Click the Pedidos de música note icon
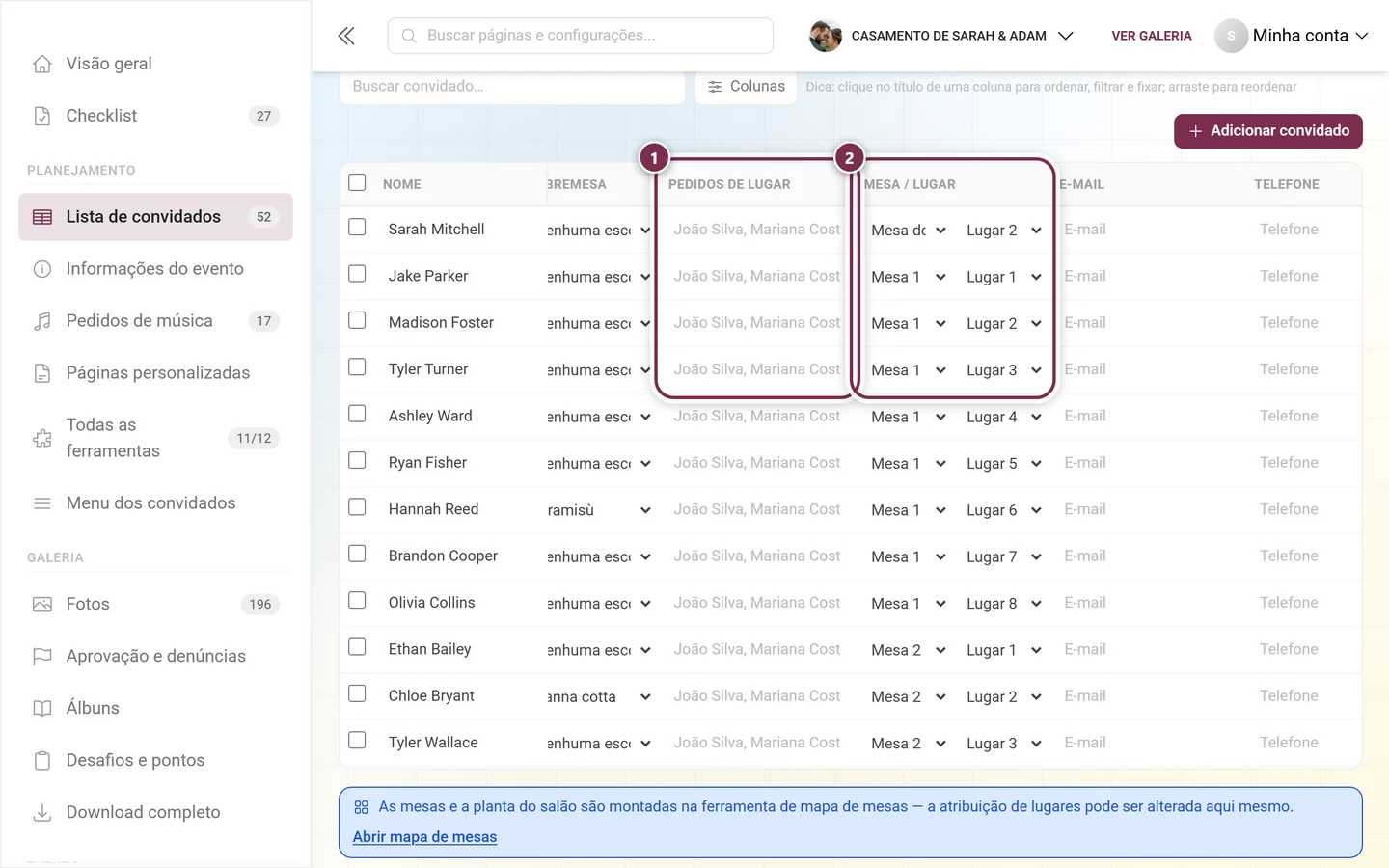 [42, 321]
